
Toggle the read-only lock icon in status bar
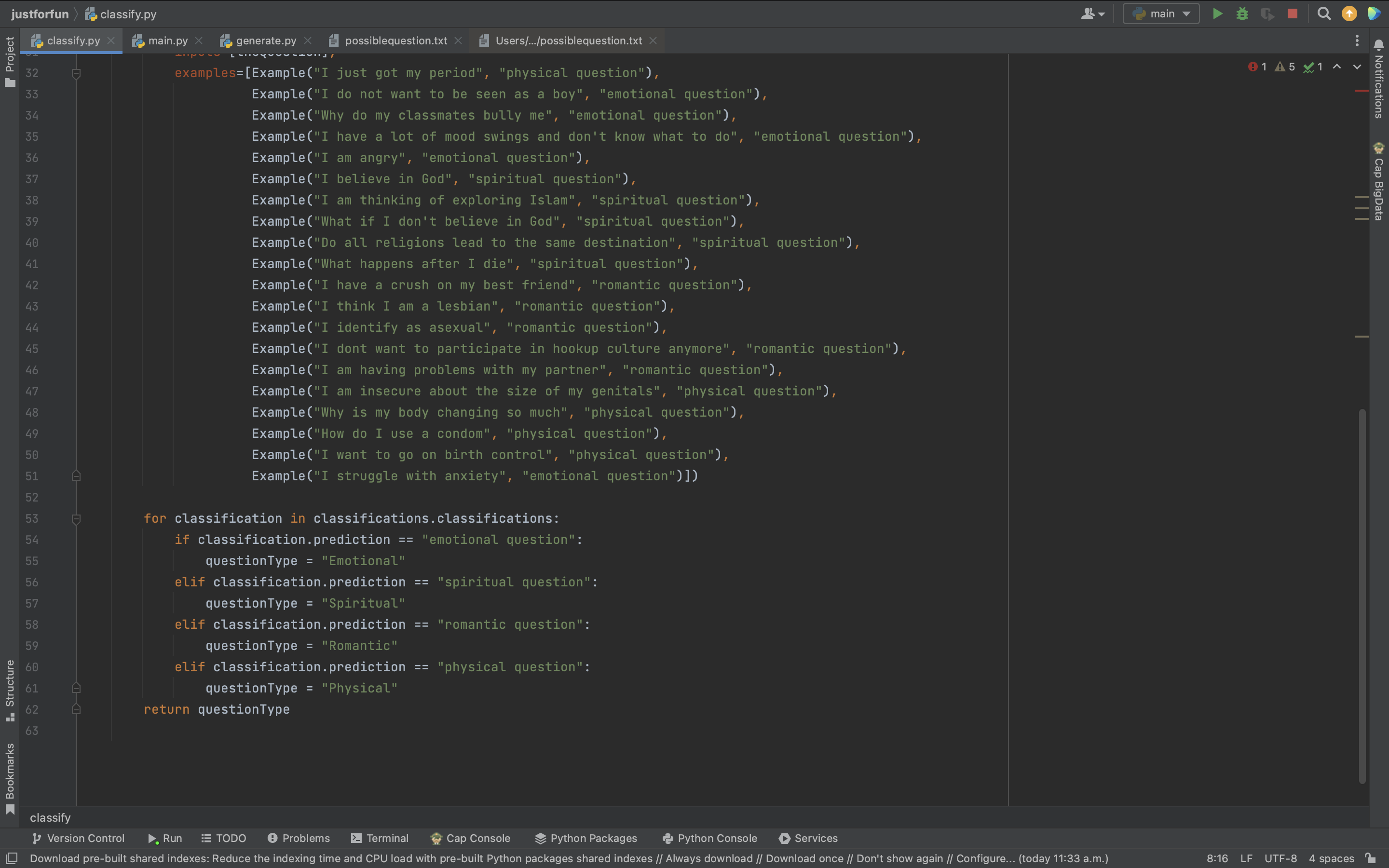[x=1370, y=858]
